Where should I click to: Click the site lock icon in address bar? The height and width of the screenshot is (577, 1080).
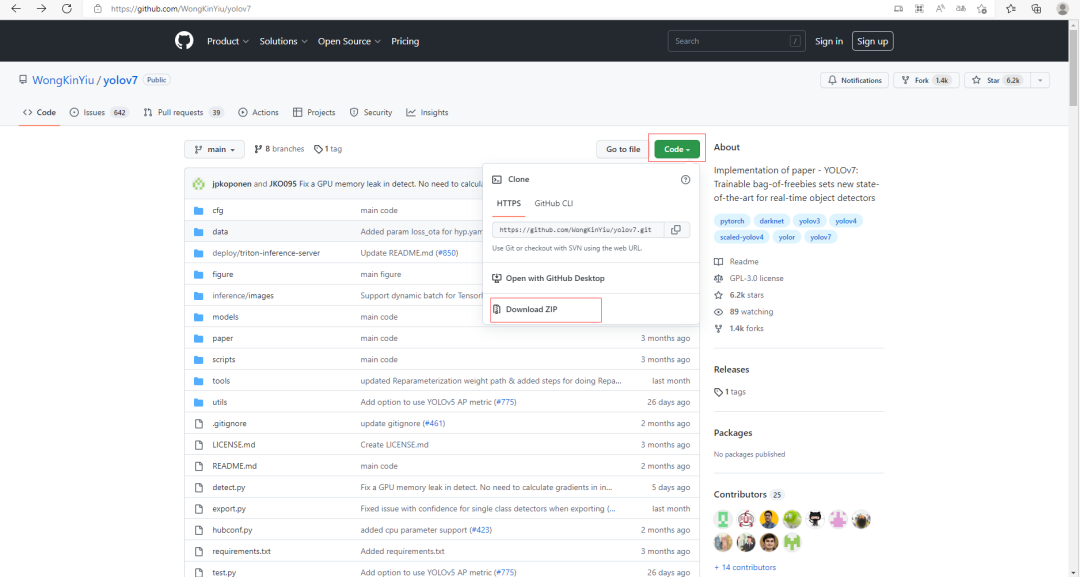click(x=98, y=9)
